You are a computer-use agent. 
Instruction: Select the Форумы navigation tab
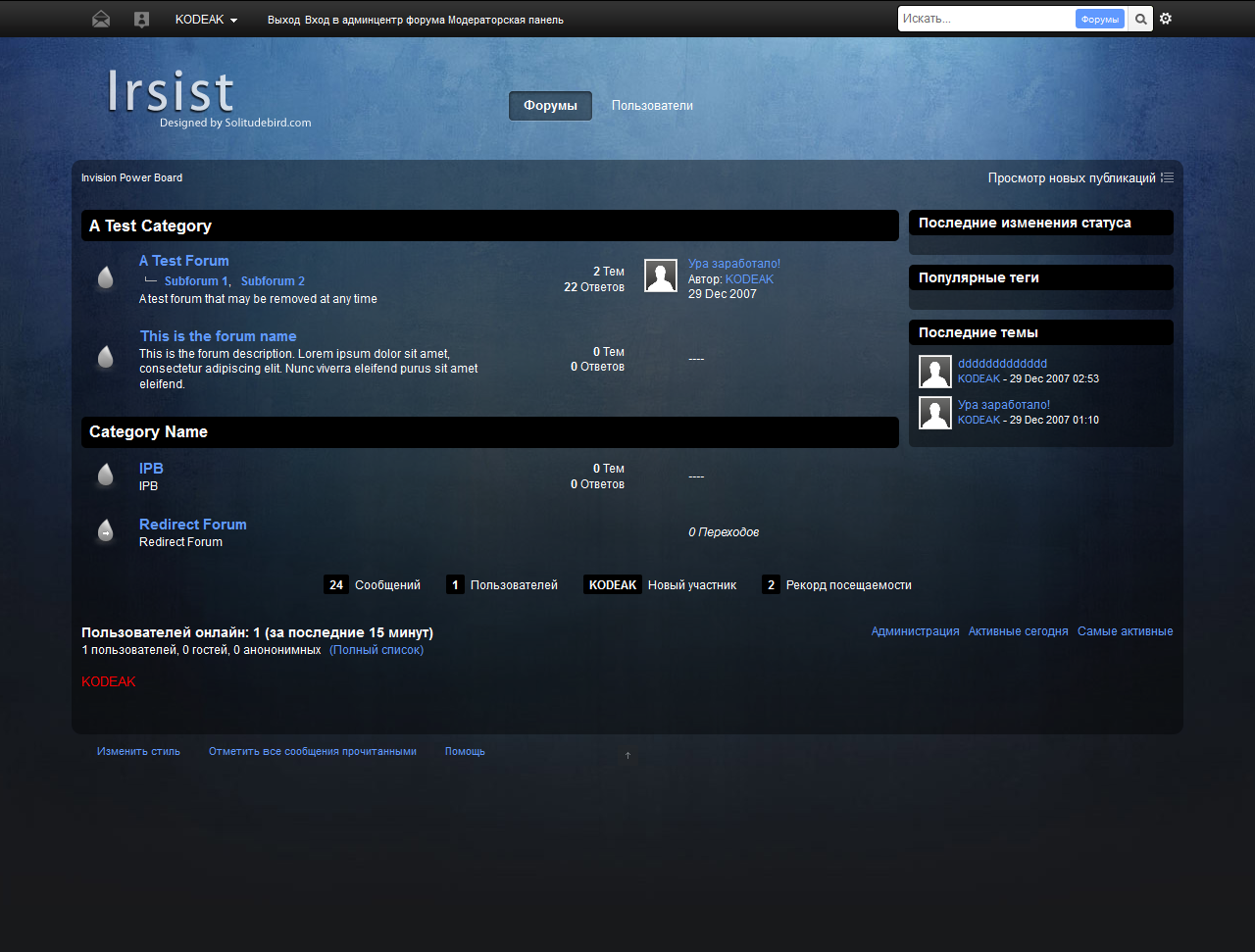(550, 106)
